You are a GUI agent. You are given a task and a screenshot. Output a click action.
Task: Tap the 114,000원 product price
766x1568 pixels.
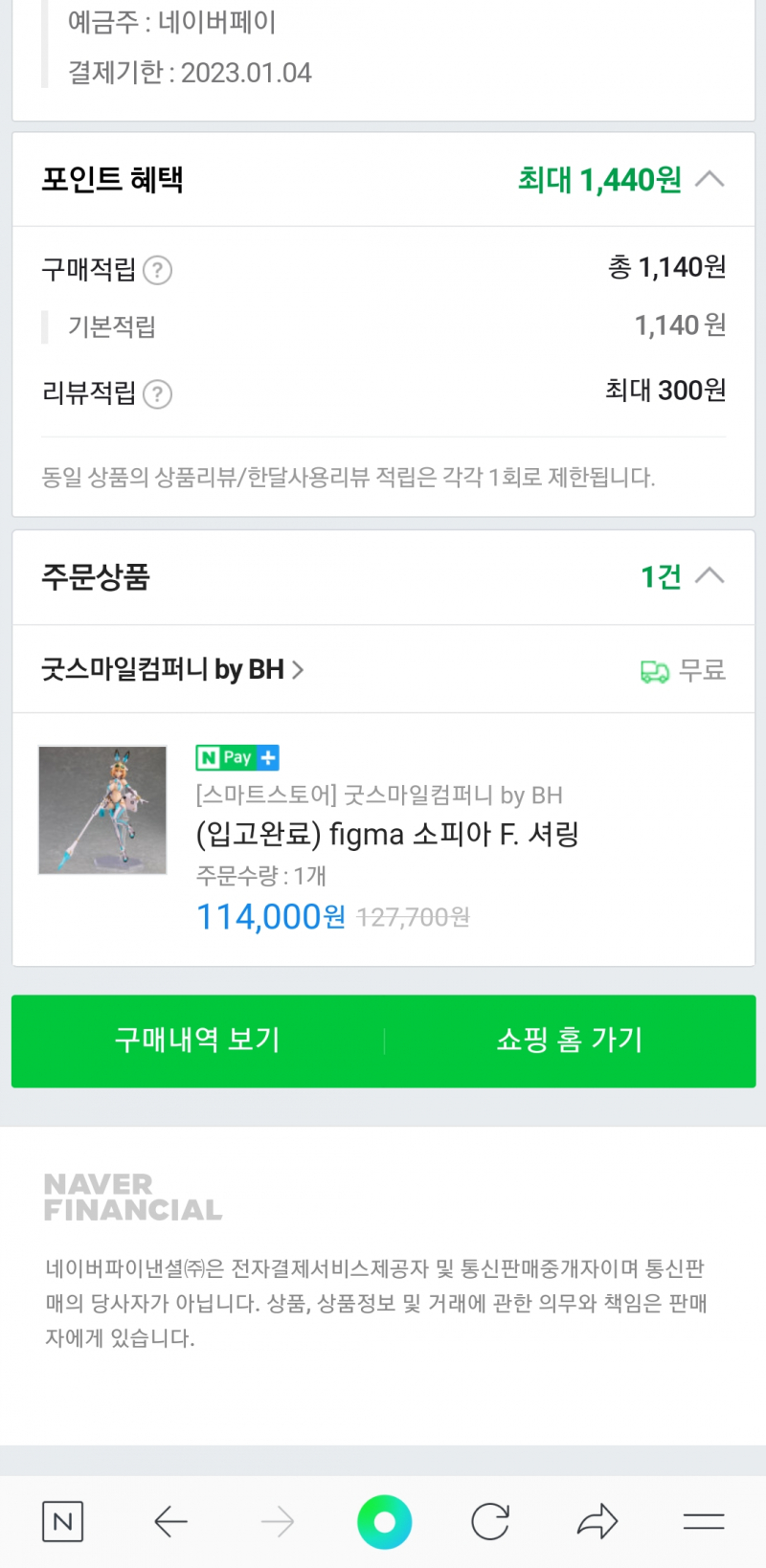pyautogui.click(x=271, y=917)
